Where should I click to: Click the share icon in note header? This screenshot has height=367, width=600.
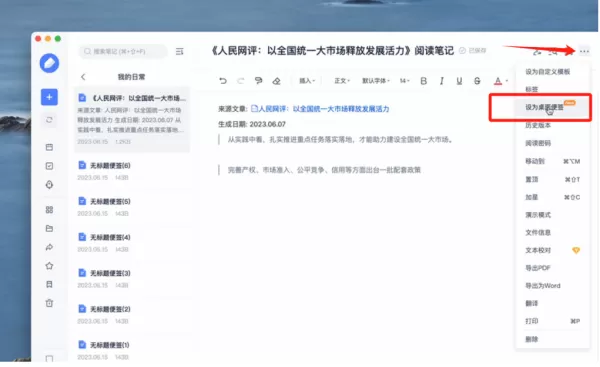click(537, 51)
